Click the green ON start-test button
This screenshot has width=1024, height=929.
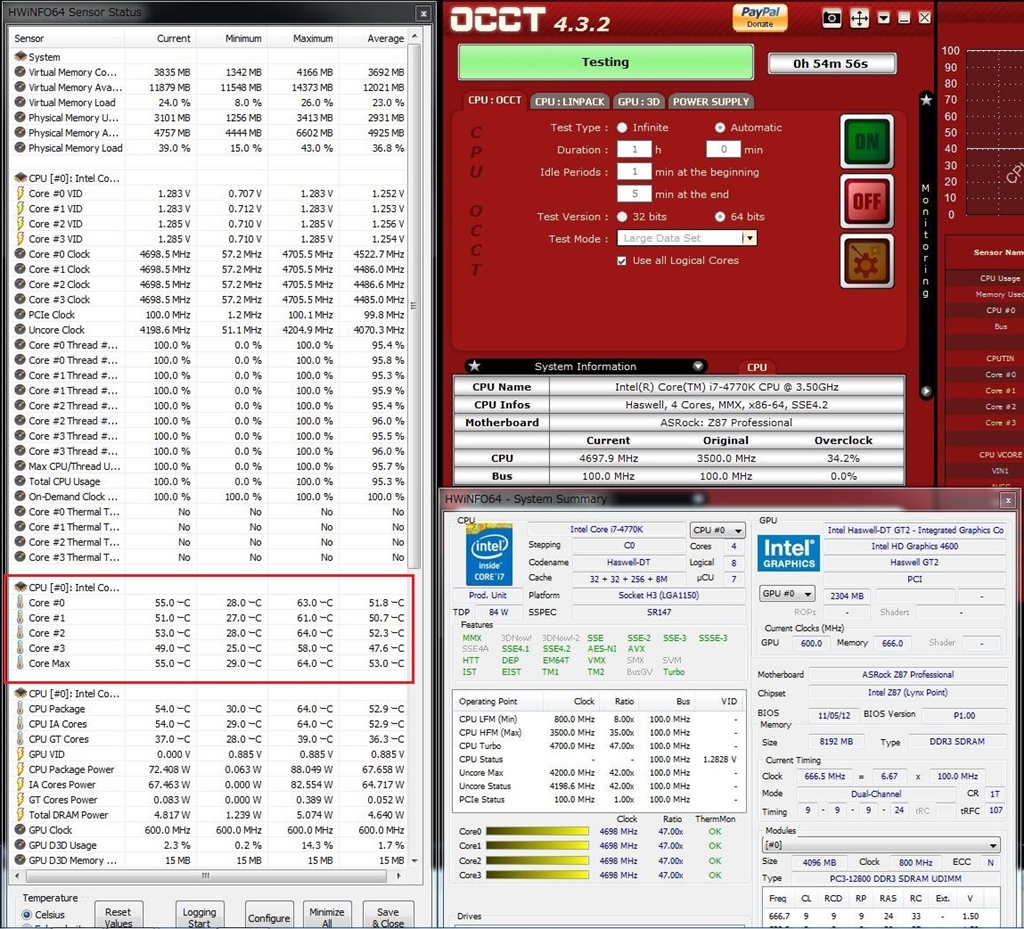point(867,142)
